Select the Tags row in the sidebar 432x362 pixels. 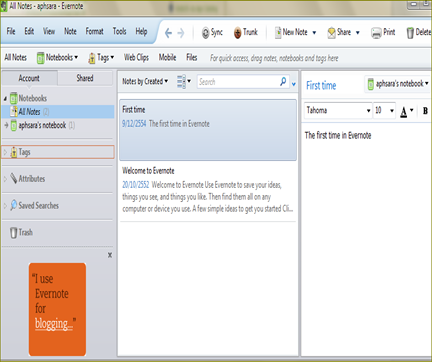[x=58, y=152]
